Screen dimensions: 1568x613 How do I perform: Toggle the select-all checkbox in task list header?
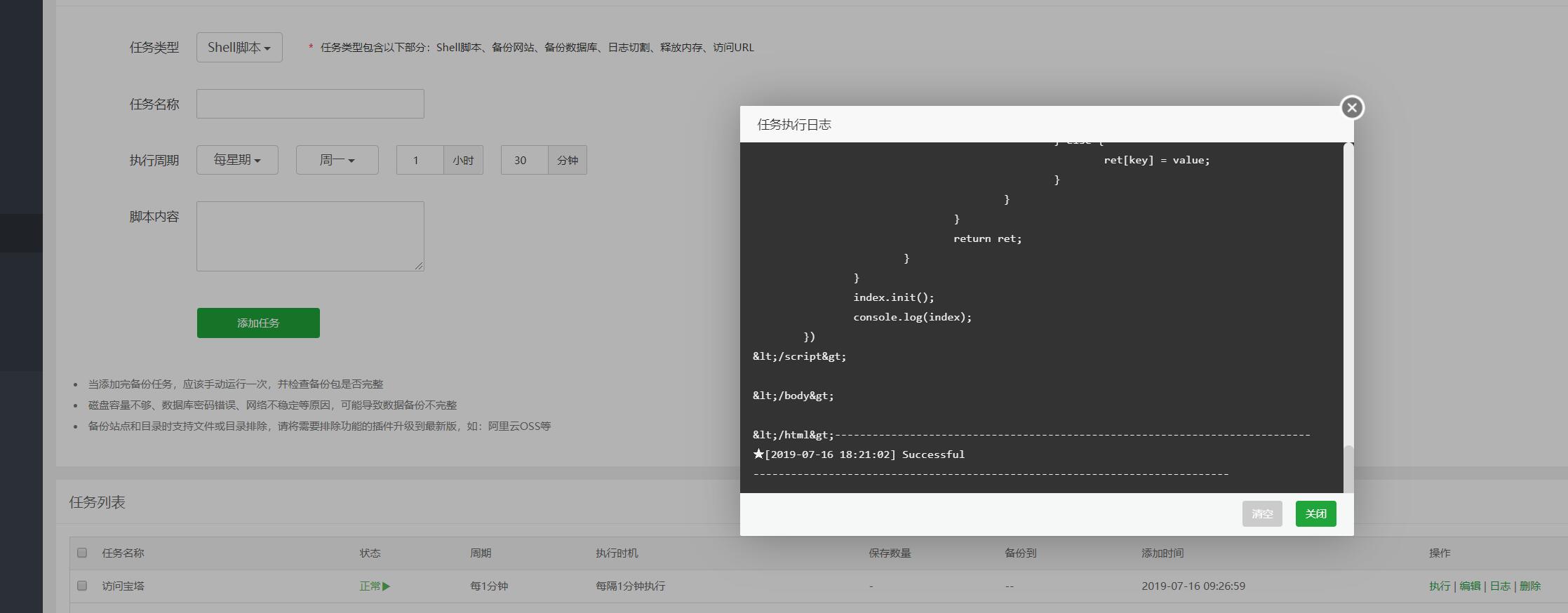tap(82, 553)
